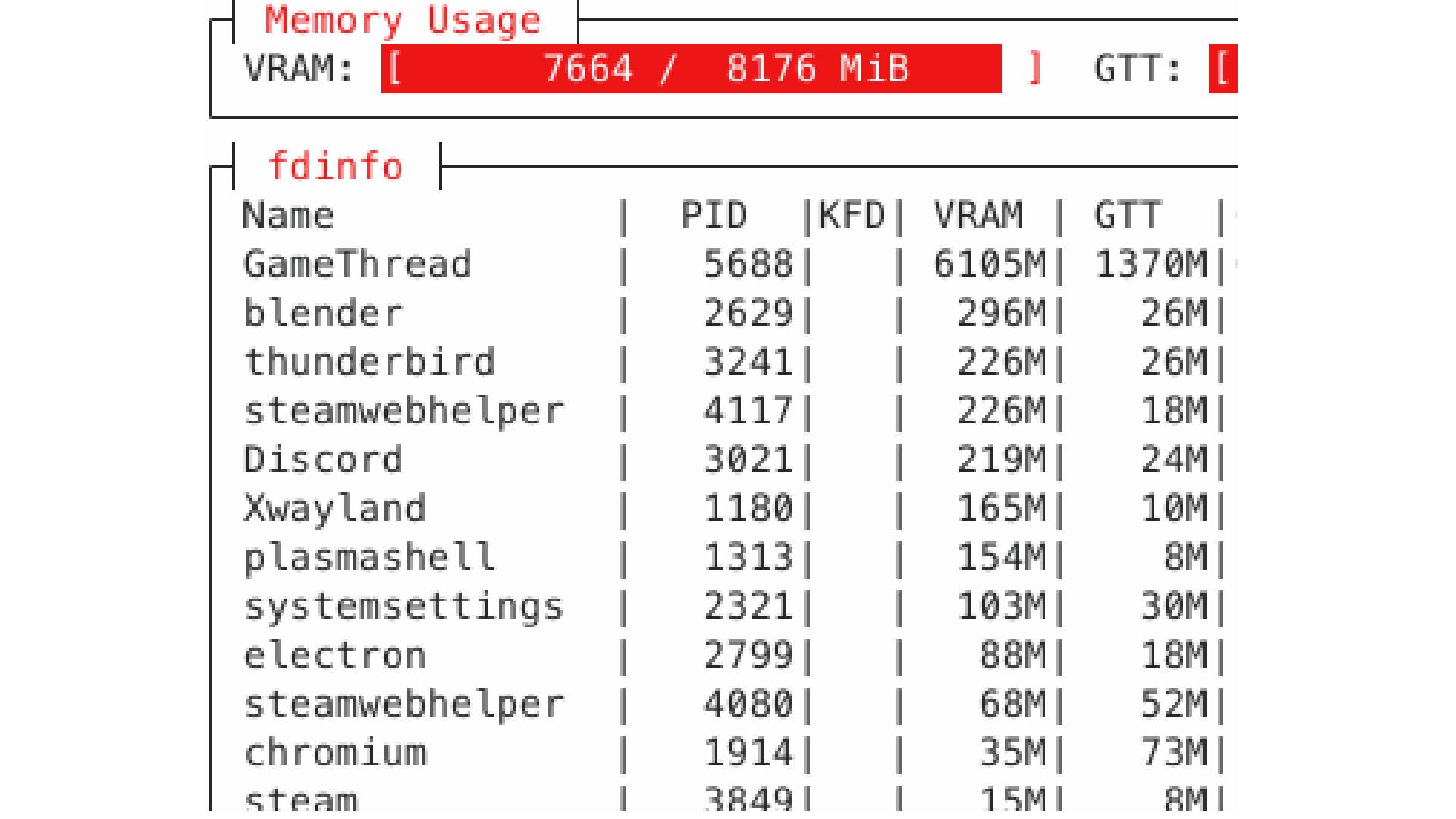Select the plasmashell process row
Screen dimensions: 1456x819
[x=369, y=557]
